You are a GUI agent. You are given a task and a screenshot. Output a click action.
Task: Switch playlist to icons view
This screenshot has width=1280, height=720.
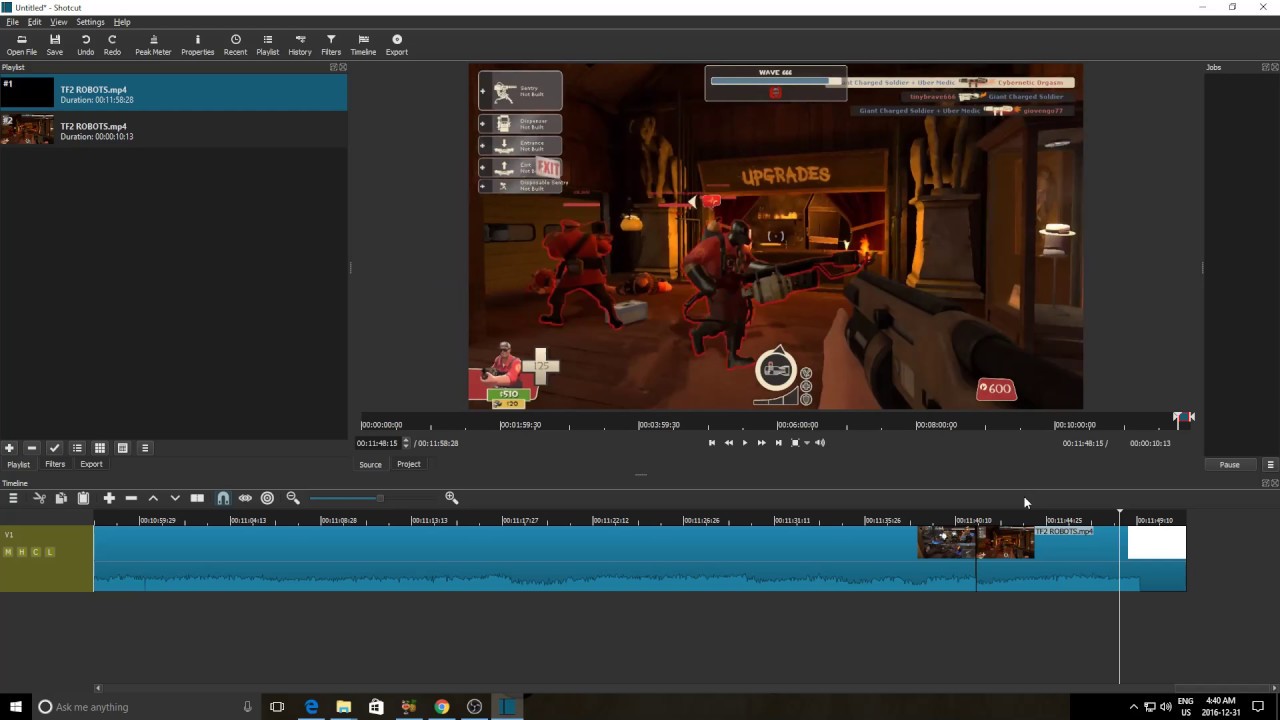tap(122, 448)
